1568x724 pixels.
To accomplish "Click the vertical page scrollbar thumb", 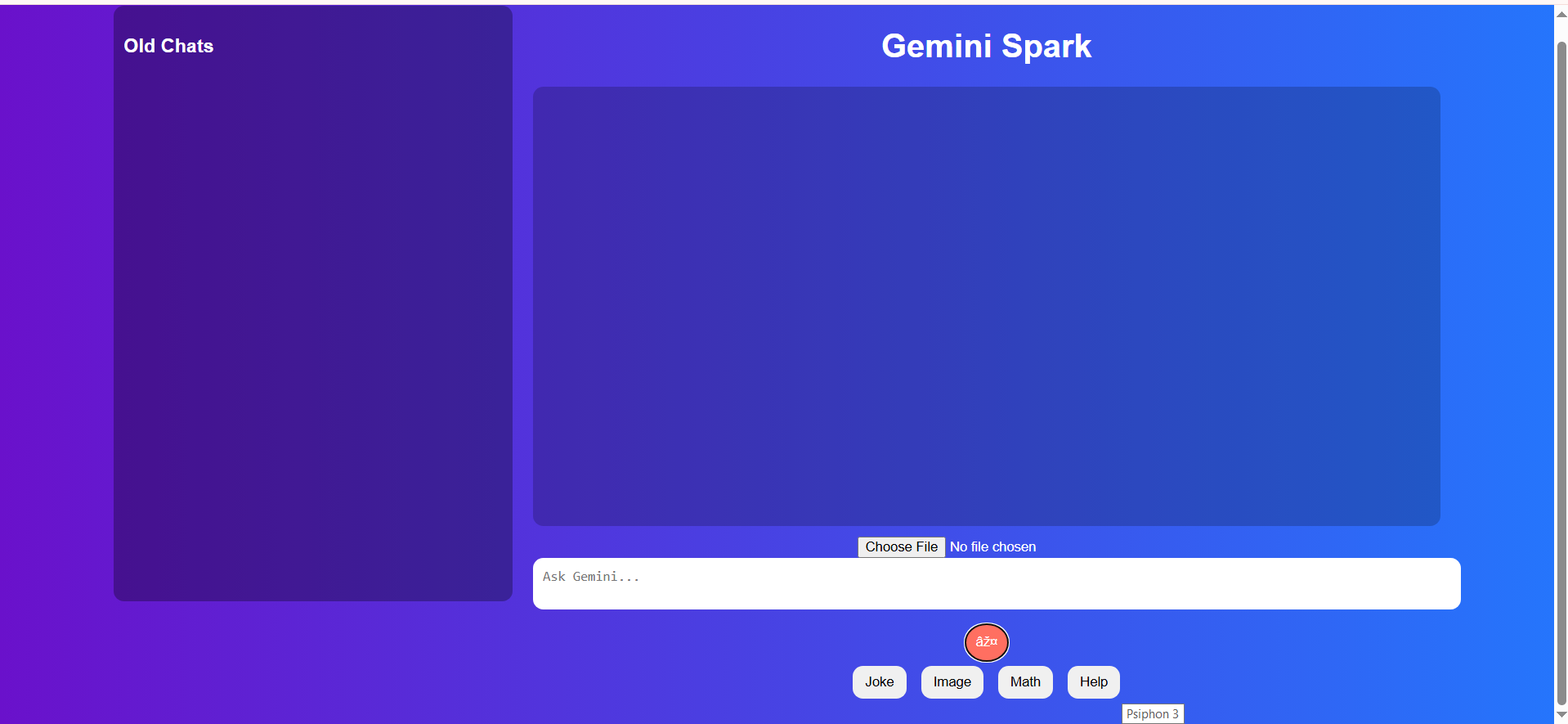I will (x=1561, y=372).
